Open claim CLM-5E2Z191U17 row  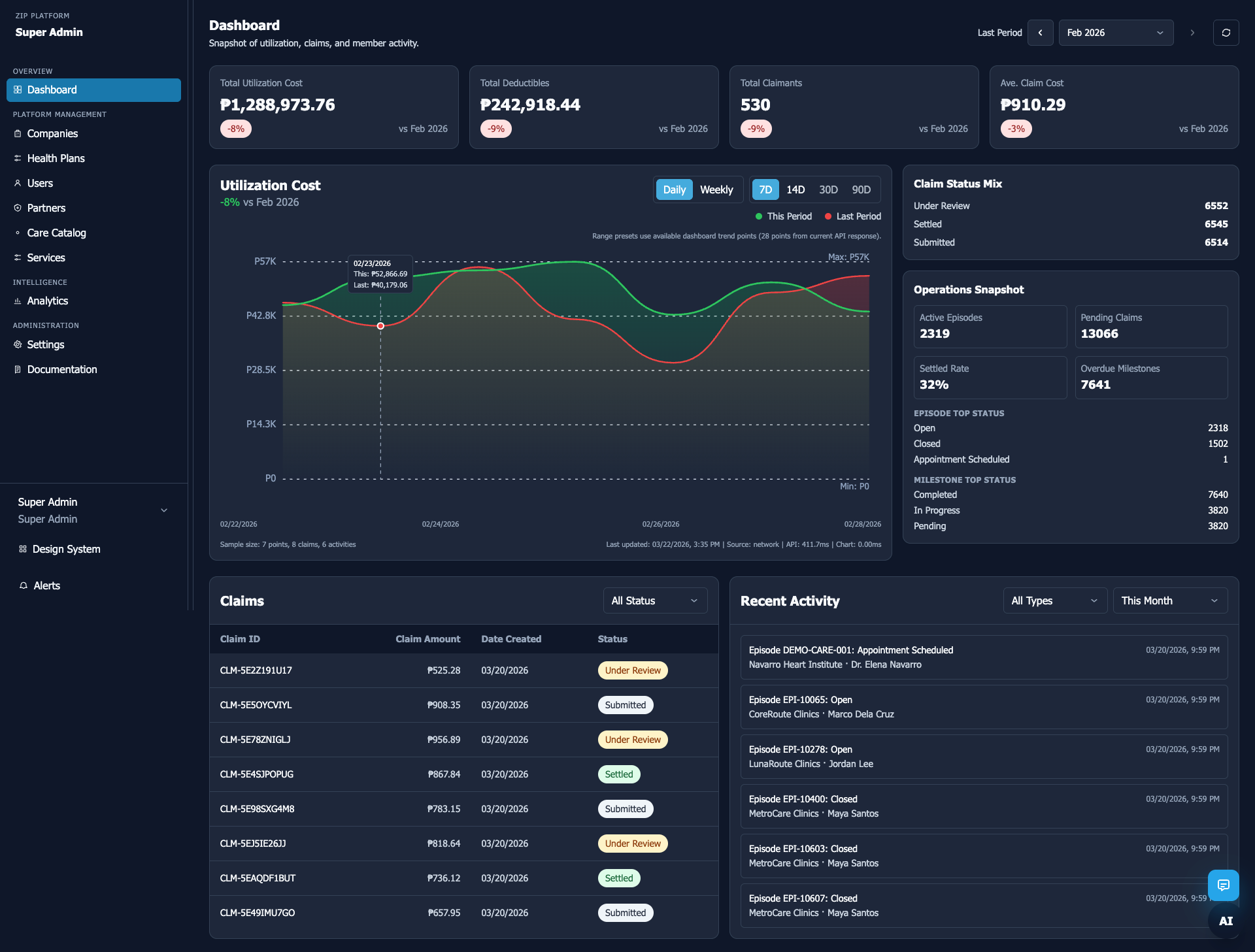[x=256, y=670]
